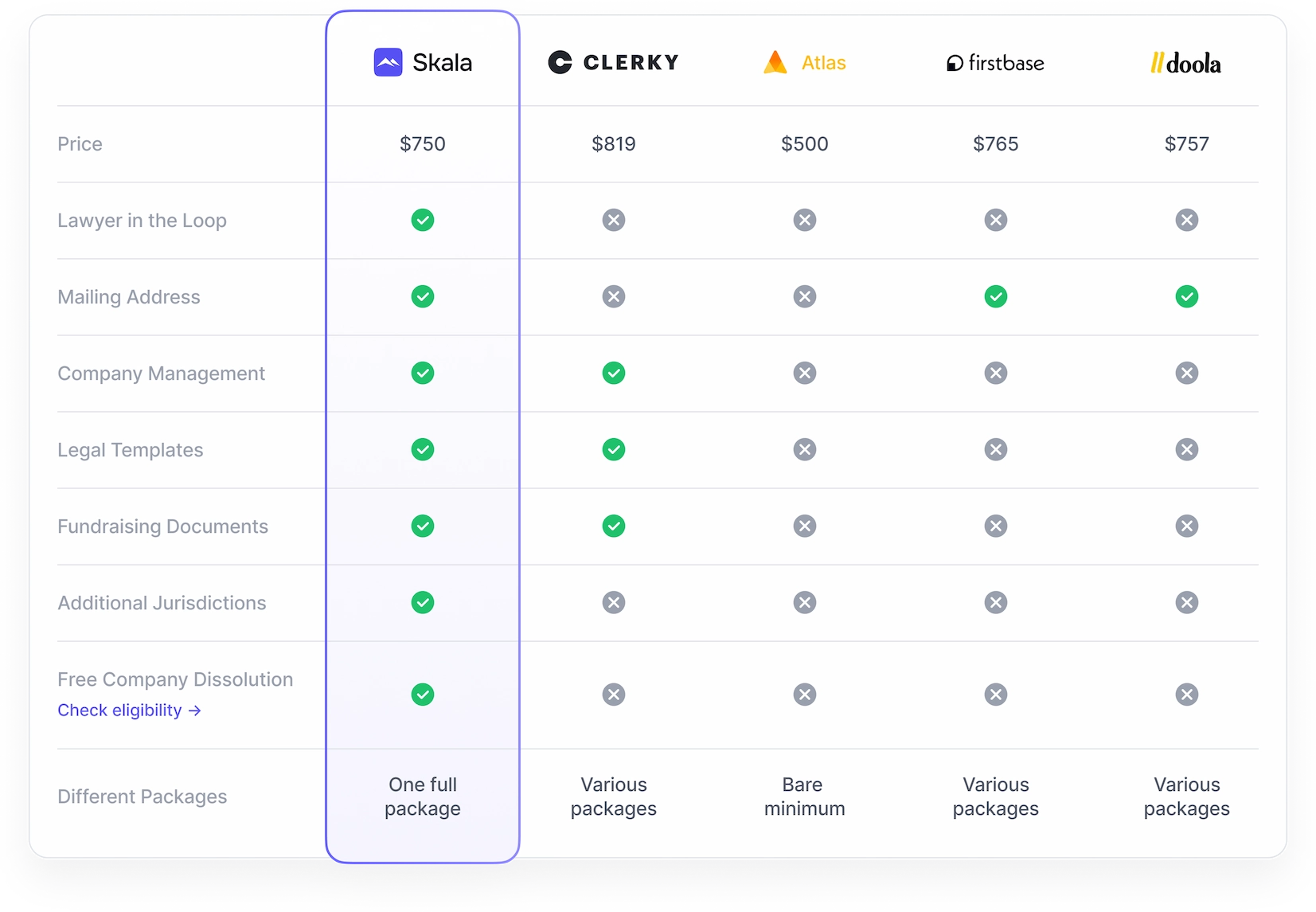Click Skala's Company Management checkmark
1316x912 pixels.
pyautogui.click(x=423, y=373)
